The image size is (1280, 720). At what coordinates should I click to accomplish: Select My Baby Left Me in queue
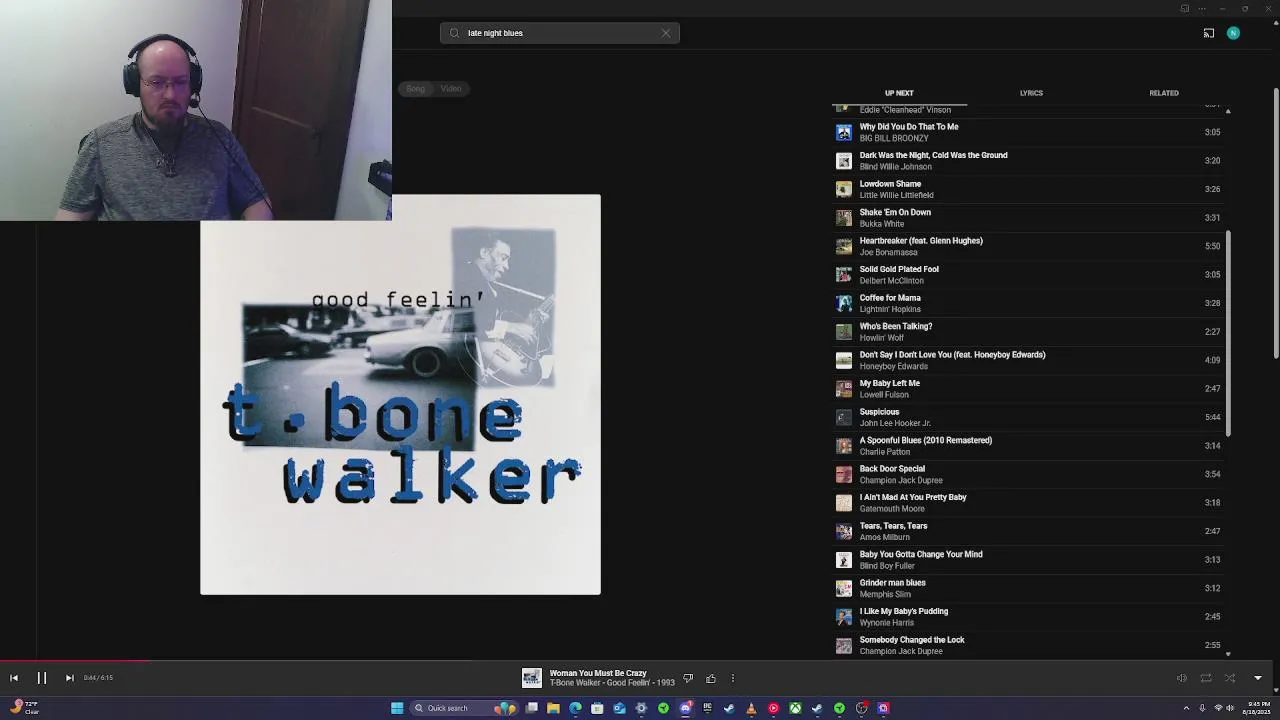[x=1028, y=389]
